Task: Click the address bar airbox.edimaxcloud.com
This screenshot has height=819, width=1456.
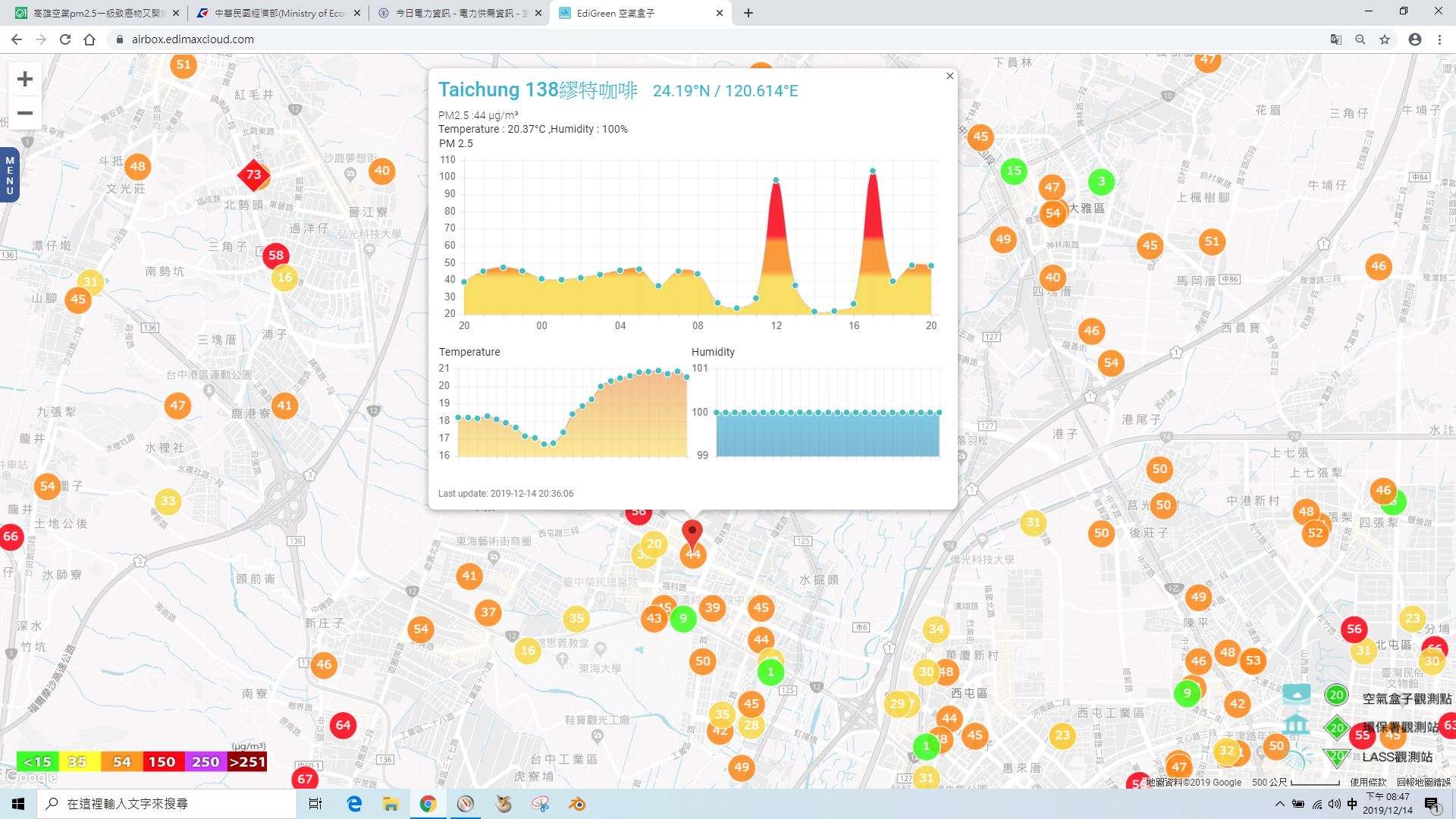Action: point(193,39)
